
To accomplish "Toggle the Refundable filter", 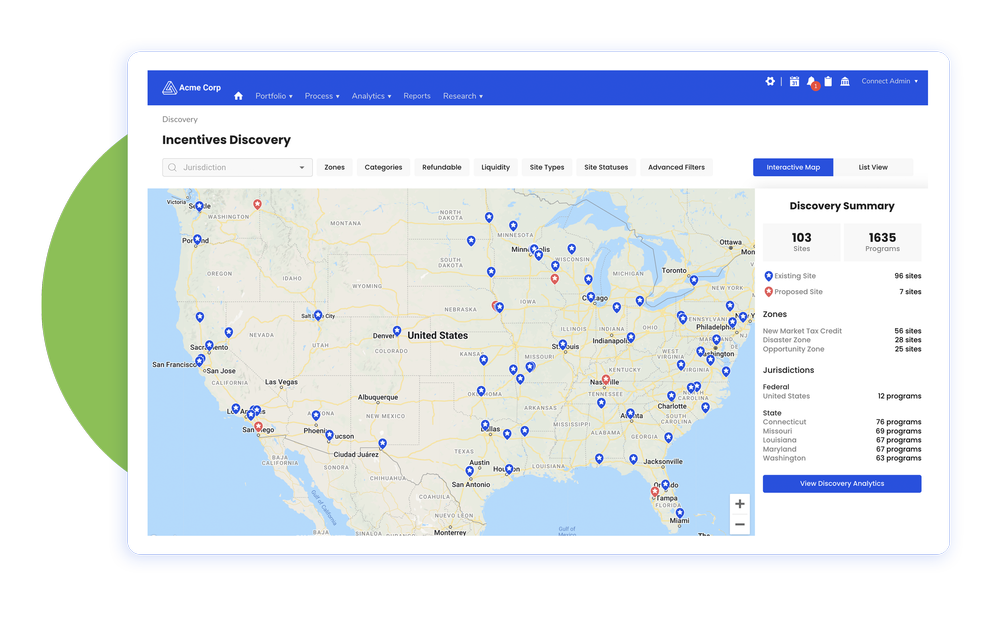I will 441,167.
